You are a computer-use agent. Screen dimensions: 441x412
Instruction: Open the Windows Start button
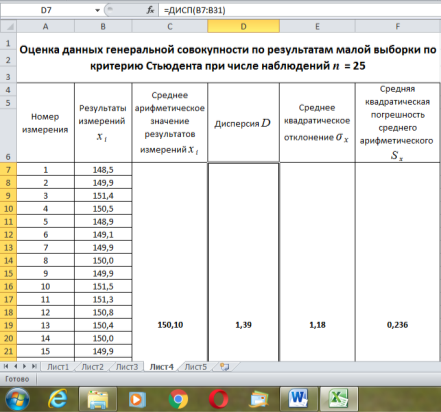(x=17, y=399)
